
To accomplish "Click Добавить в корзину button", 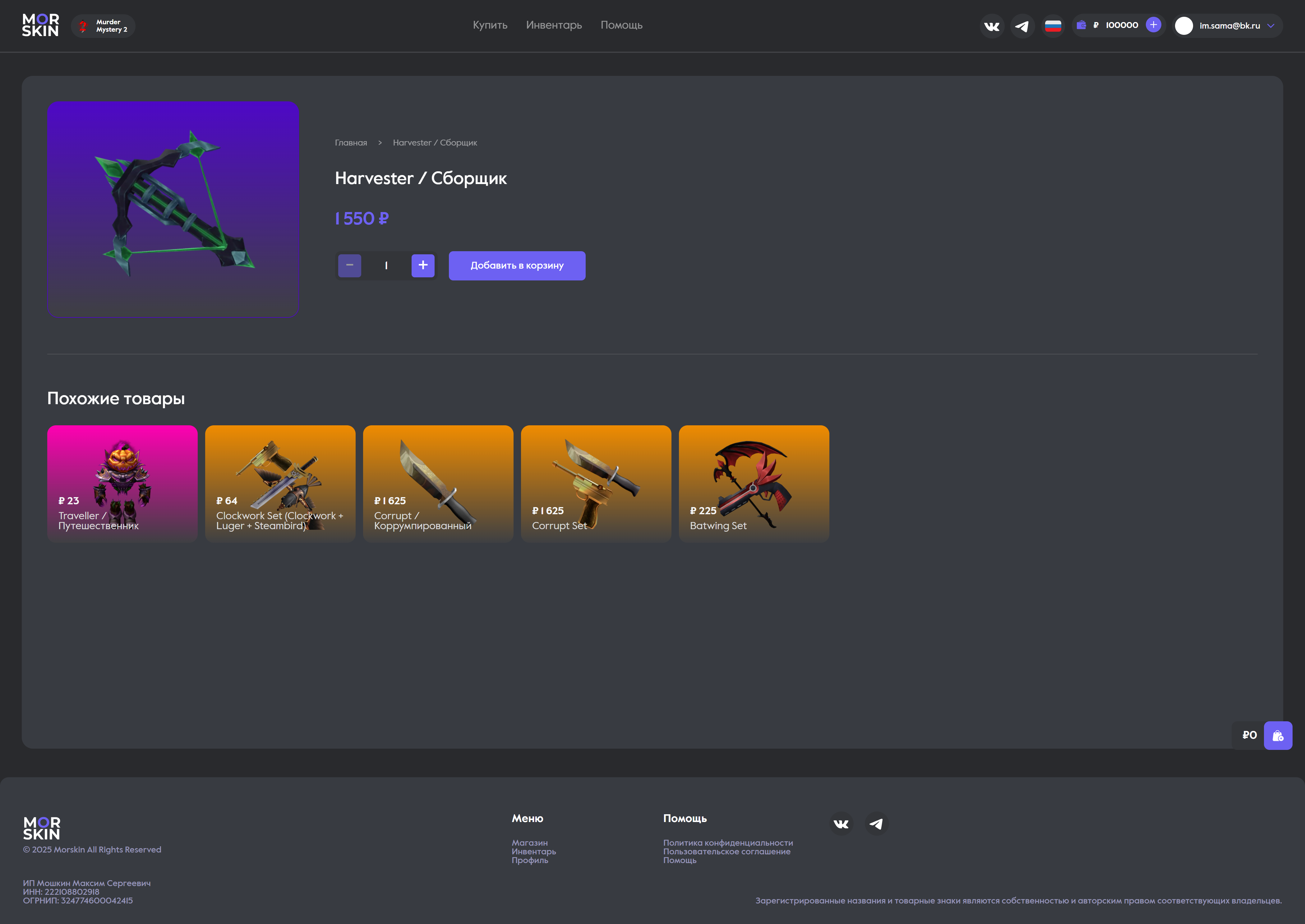I will click(x=517, y=266).
